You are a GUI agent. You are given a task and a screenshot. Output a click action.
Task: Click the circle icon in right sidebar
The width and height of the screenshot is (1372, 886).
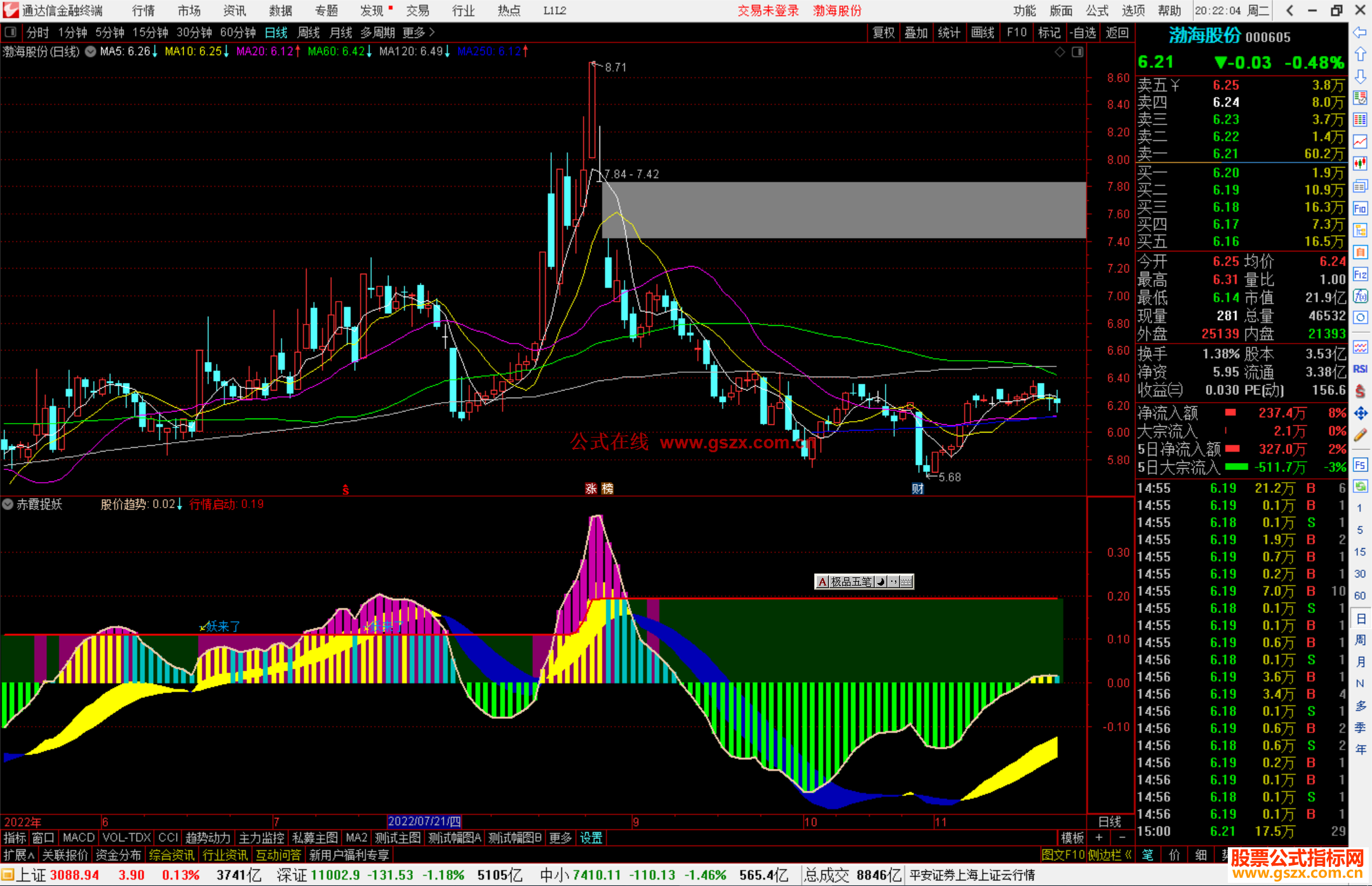(x=1360, y=318)
